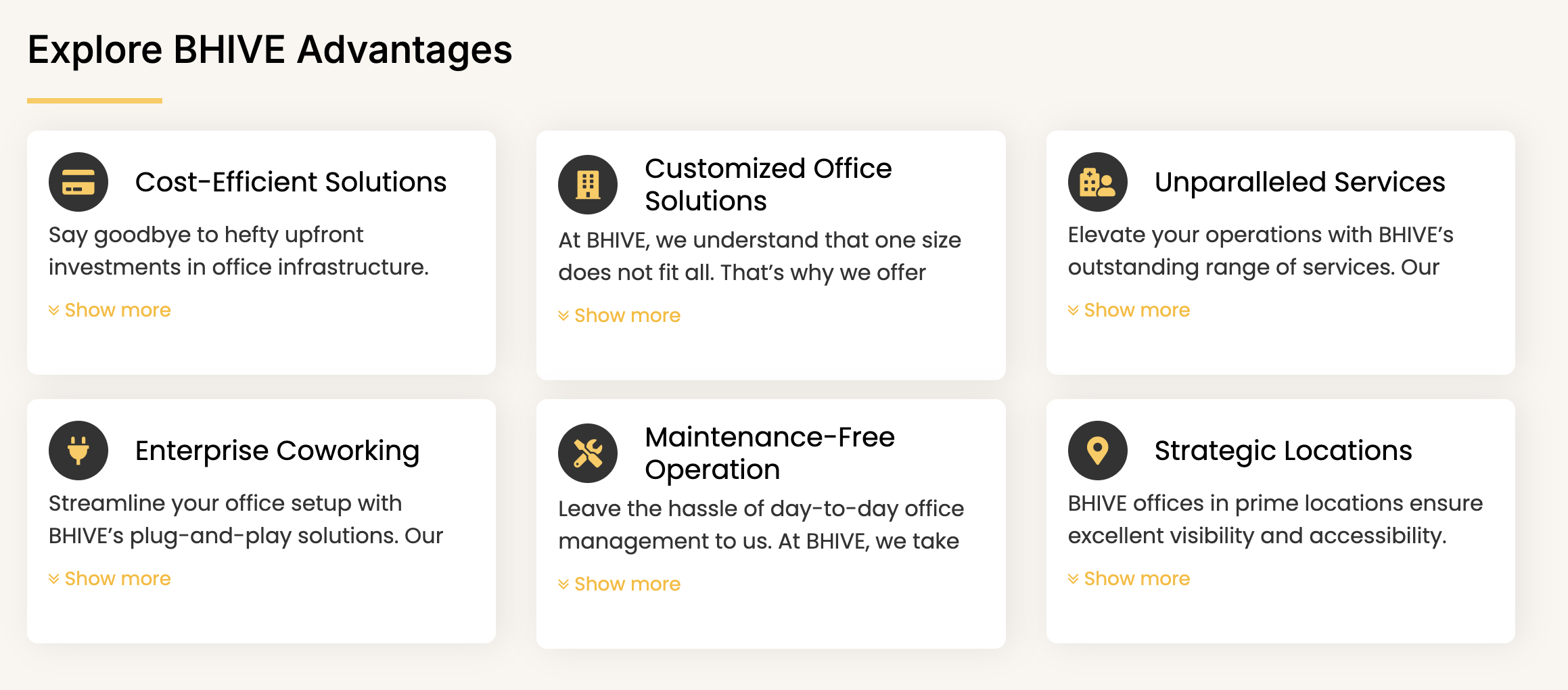Expand Show more under Maintenance-Free Operation

point(619,584)
